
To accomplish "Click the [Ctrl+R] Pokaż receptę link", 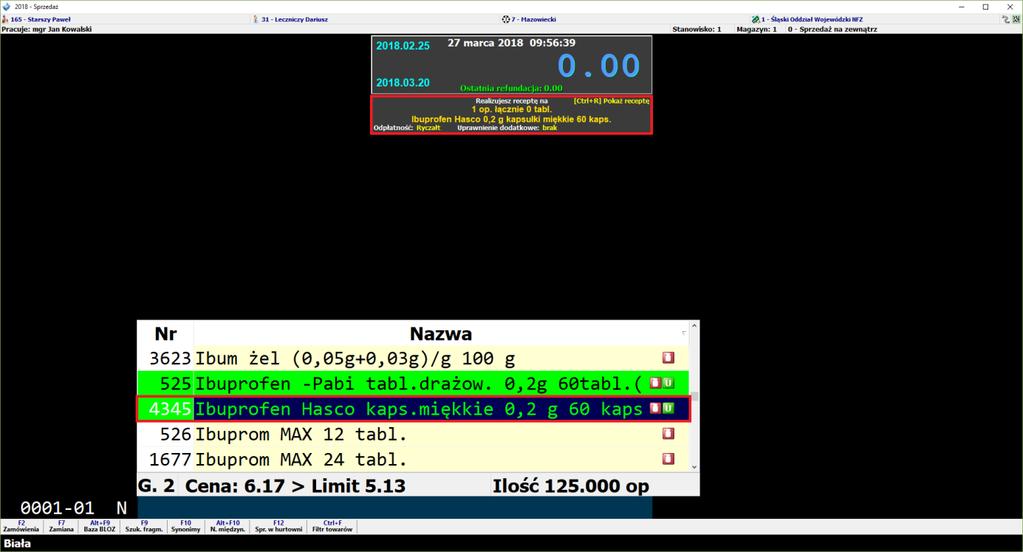I will click(x=611, y=101).
